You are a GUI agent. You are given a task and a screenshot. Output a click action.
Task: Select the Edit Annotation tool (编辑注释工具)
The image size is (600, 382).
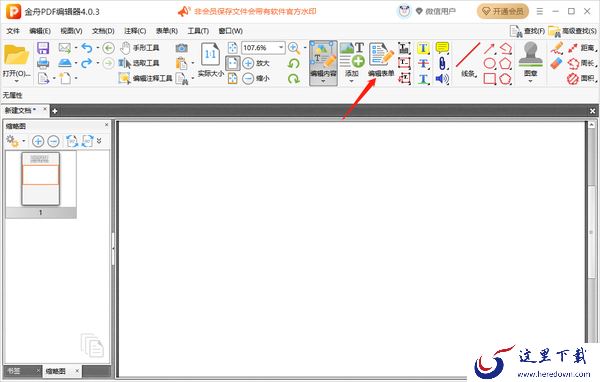tap(145, 78)
